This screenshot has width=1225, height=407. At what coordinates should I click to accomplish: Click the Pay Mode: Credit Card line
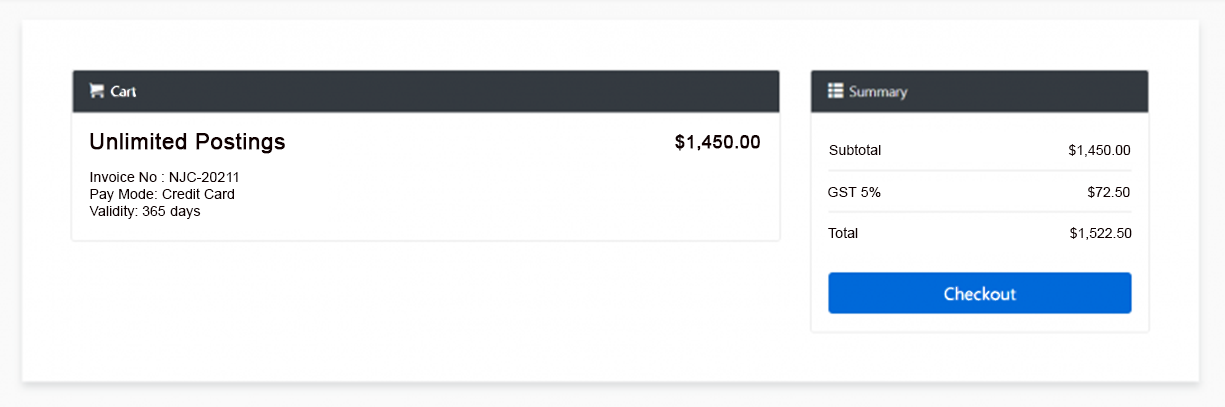162,194
